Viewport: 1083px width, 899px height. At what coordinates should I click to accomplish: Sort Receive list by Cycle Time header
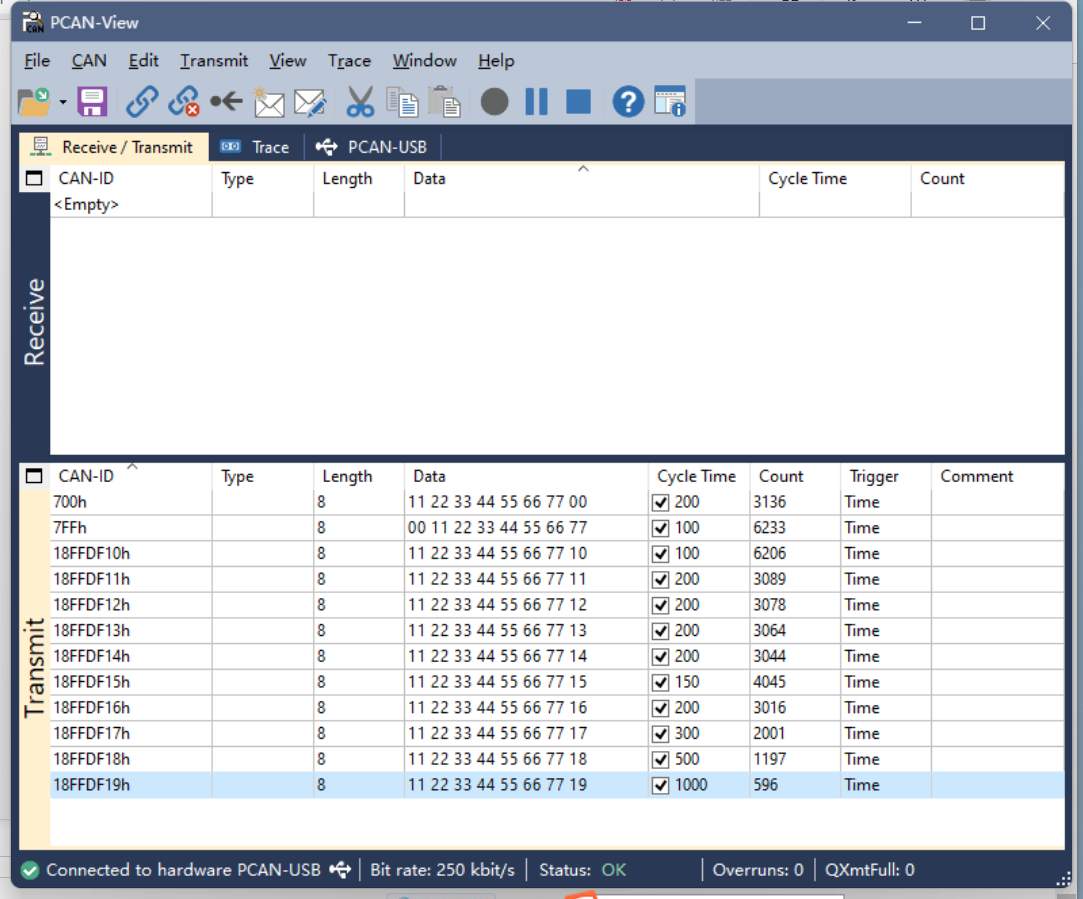tap(834, 179)
